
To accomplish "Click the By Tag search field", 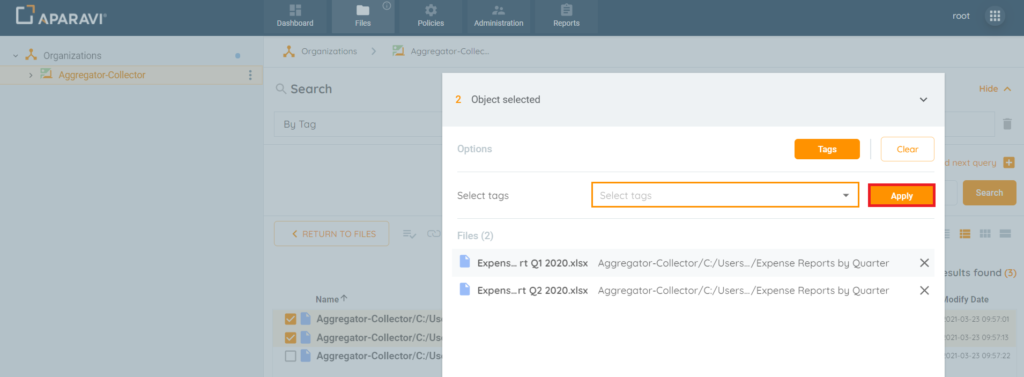I will click(x=358, y=124).
